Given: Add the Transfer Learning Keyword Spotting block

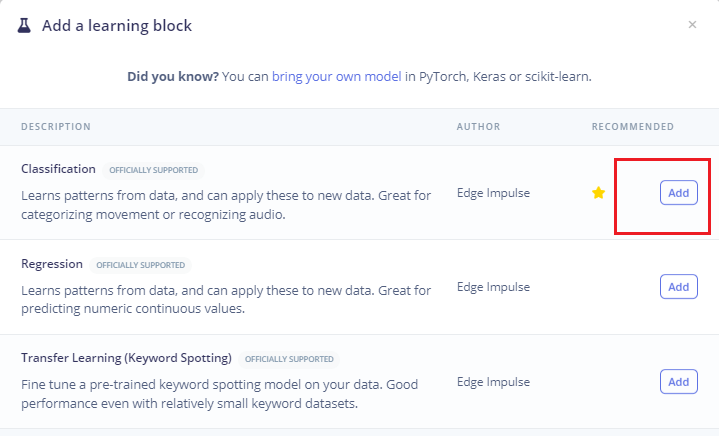Looking at the screenshot, I should (x=678, y=382).
